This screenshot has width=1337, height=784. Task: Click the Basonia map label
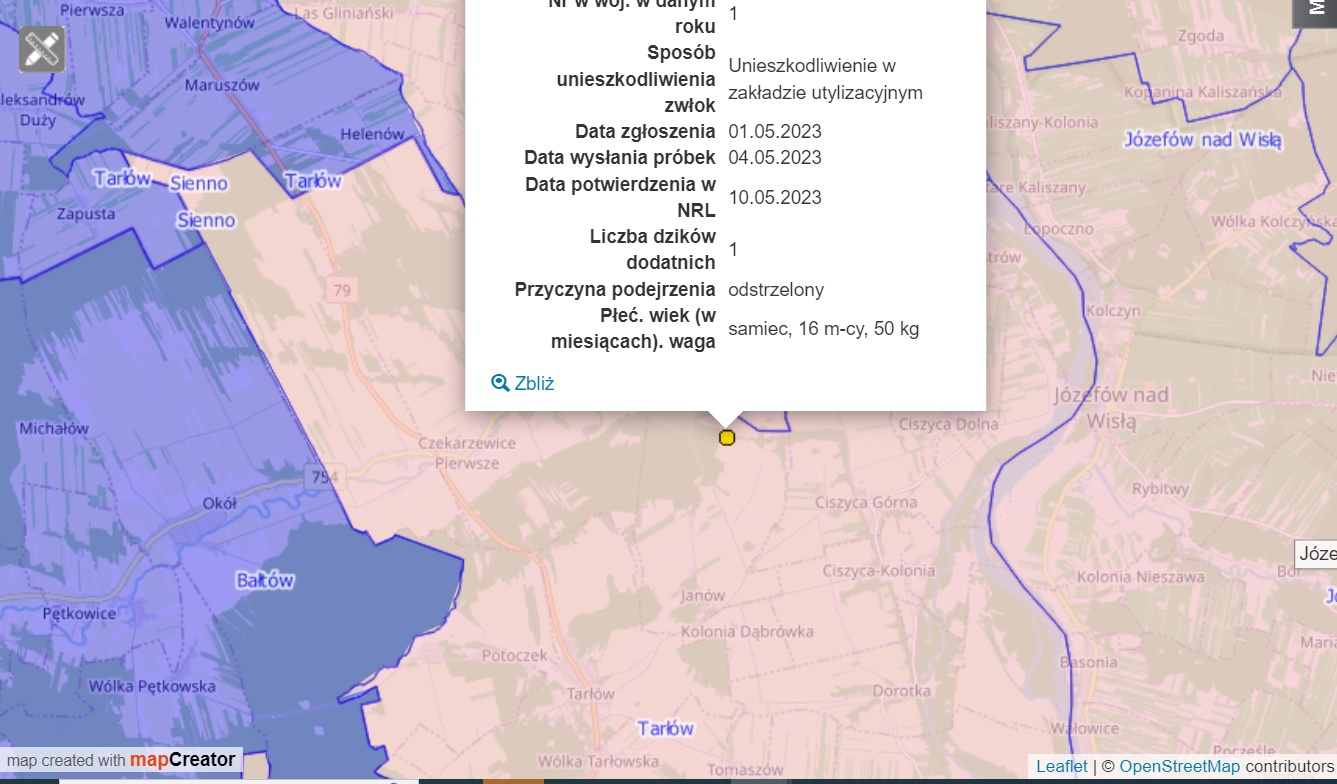[x=1088, y=661]
